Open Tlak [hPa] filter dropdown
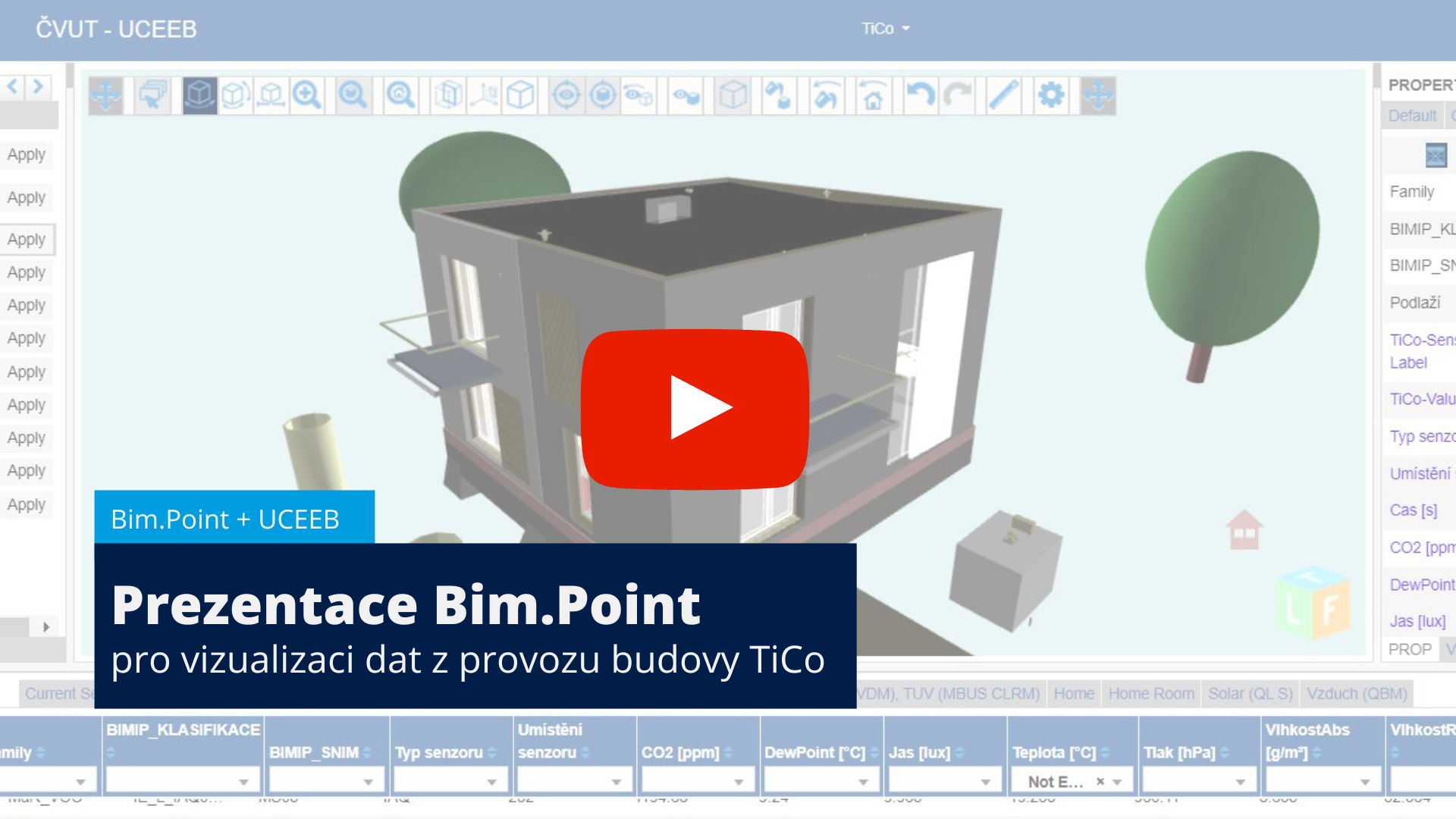This screenshot has width=1456, height=819. 1200,781
